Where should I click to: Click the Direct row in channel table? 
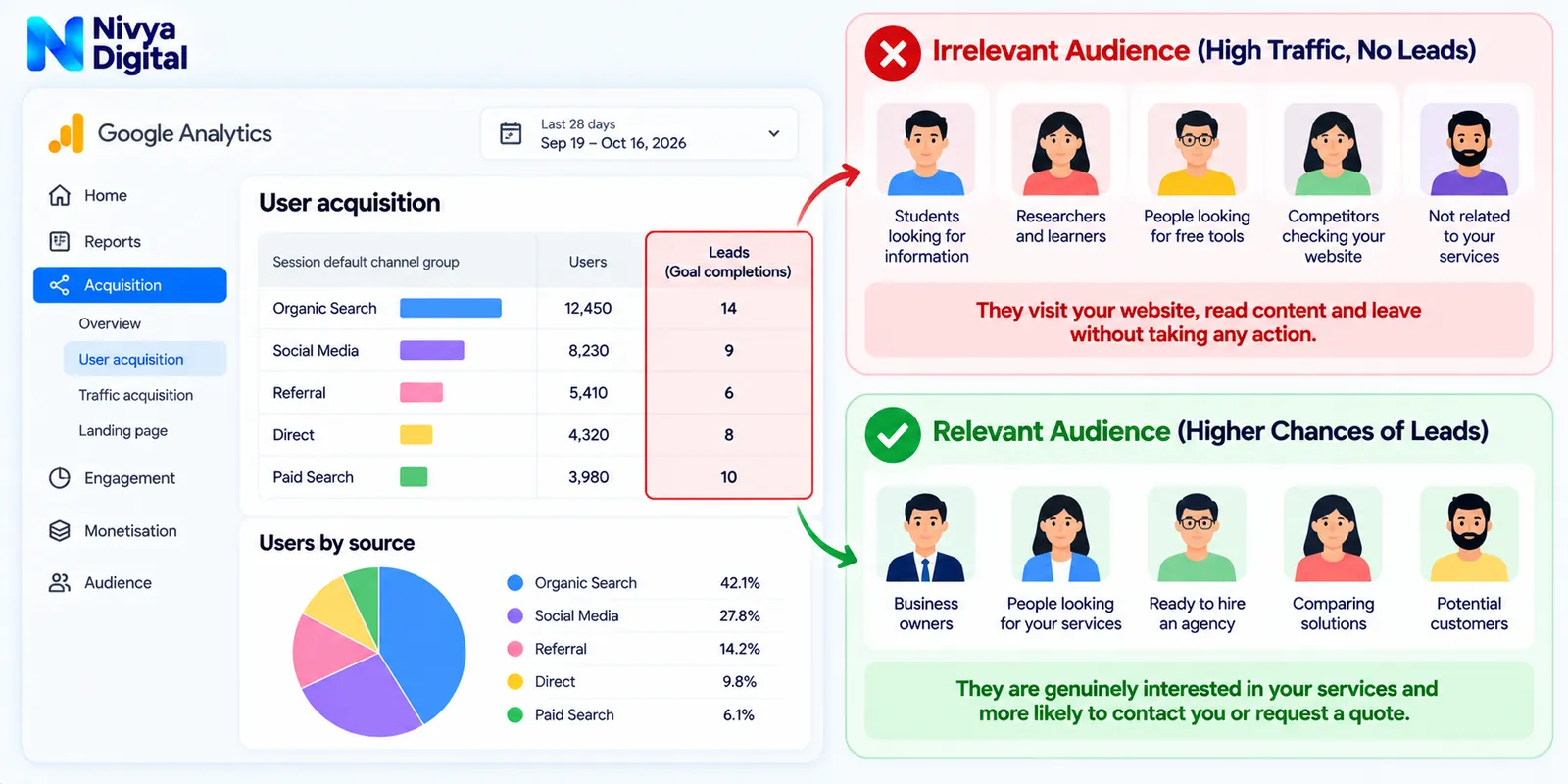tap(535, 435)
